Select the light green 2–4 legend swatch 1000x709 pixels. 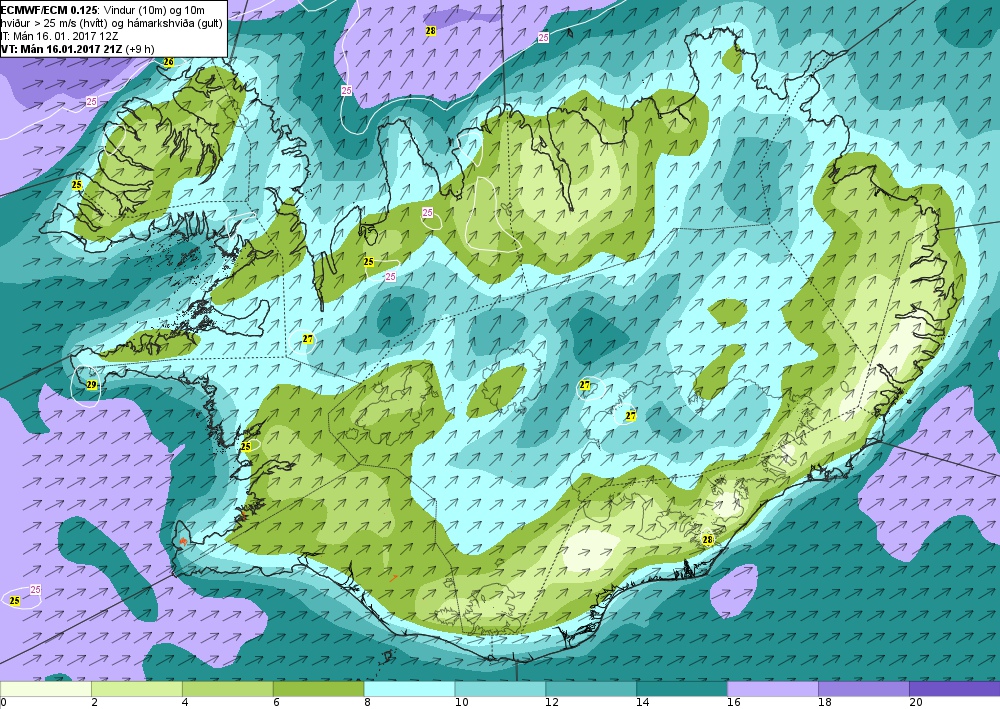[x=136, y=689]
